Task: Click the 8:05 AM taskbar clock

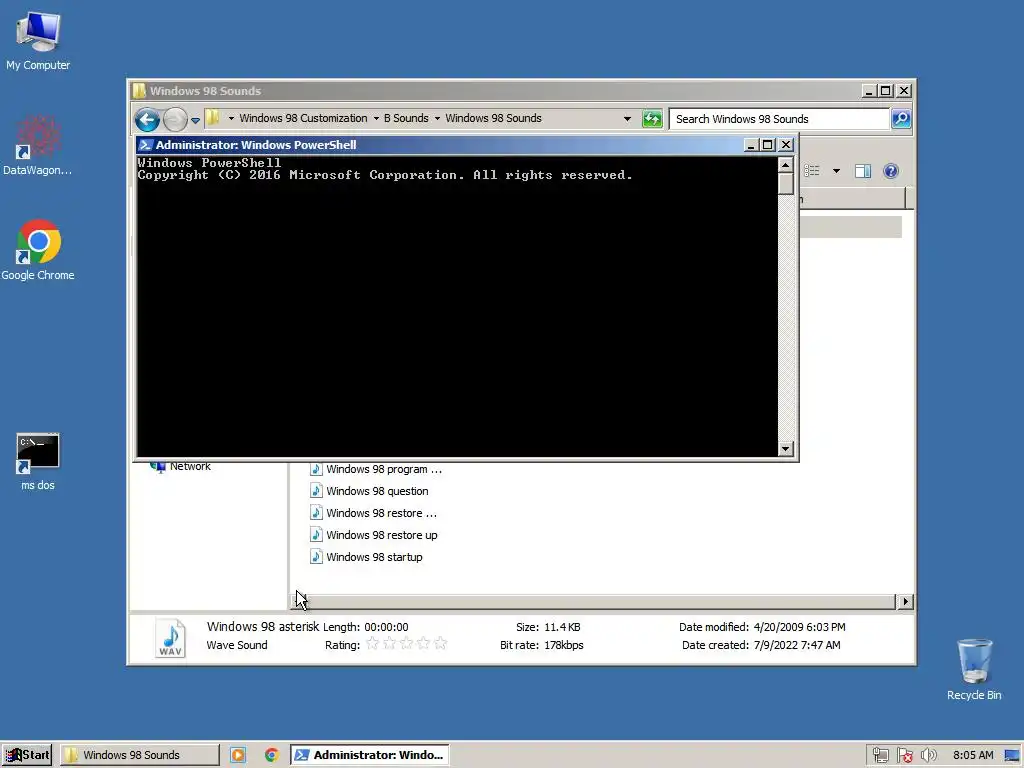Action: [x=973, y=756]
